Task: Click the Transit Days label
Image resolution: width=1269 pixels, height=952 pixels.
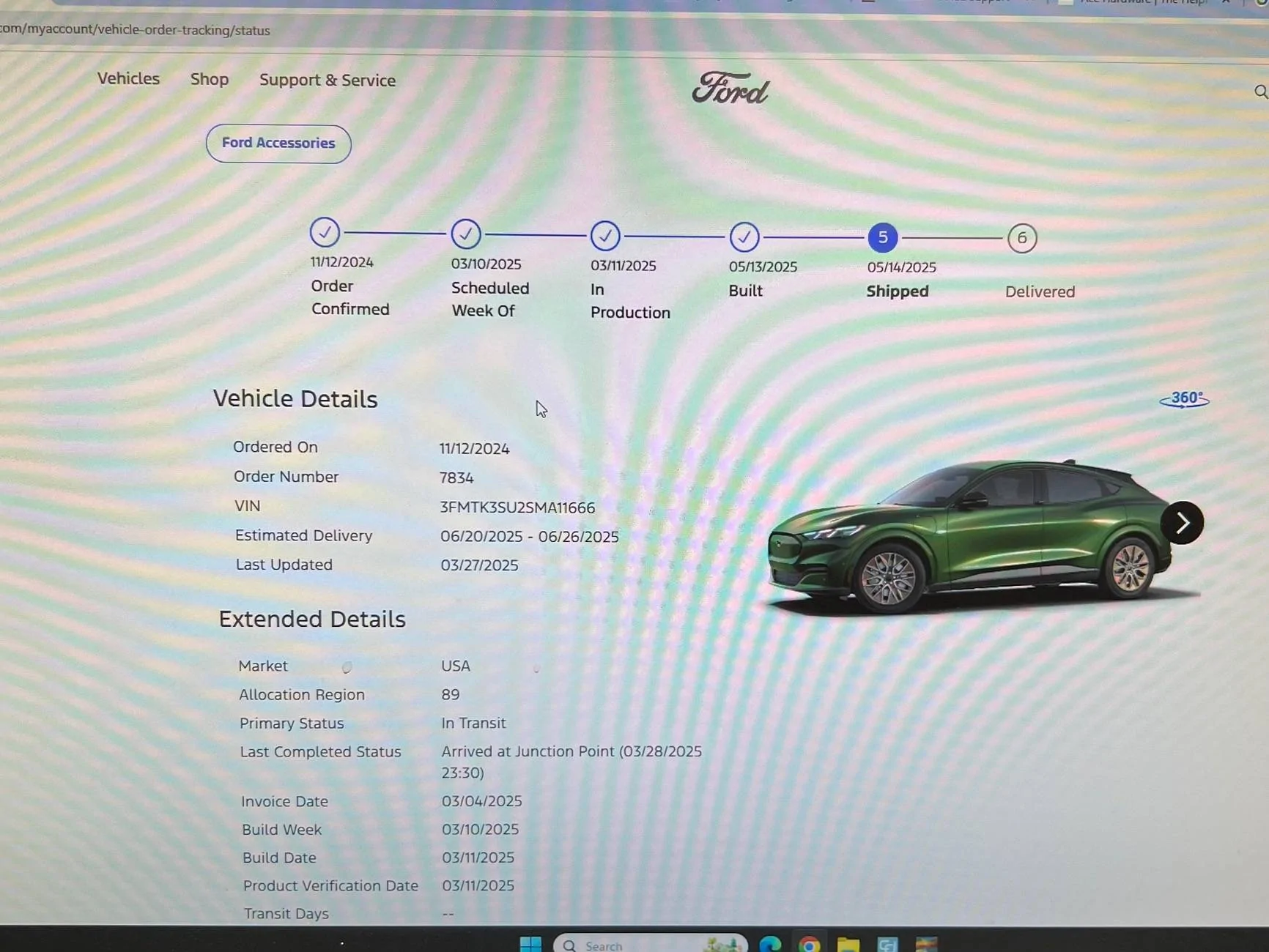Action: (x=286, y=914)
